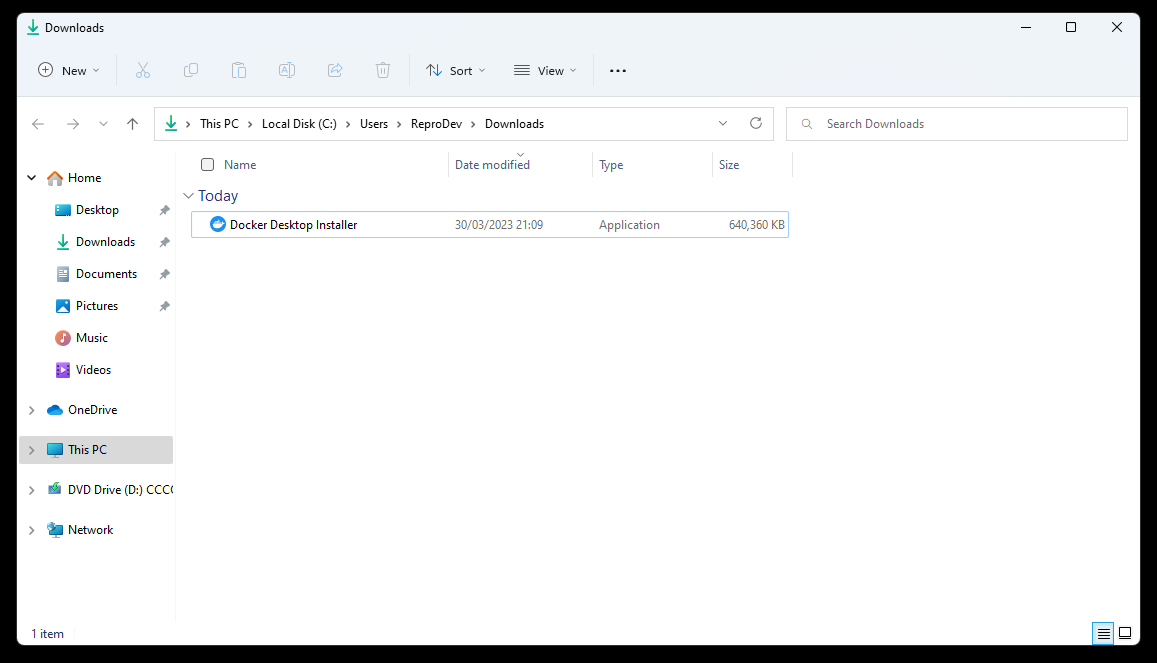This screenshot has height=663, width=1157.
Task: Share the selected file via toolbar icon
Action: (335, 70)
